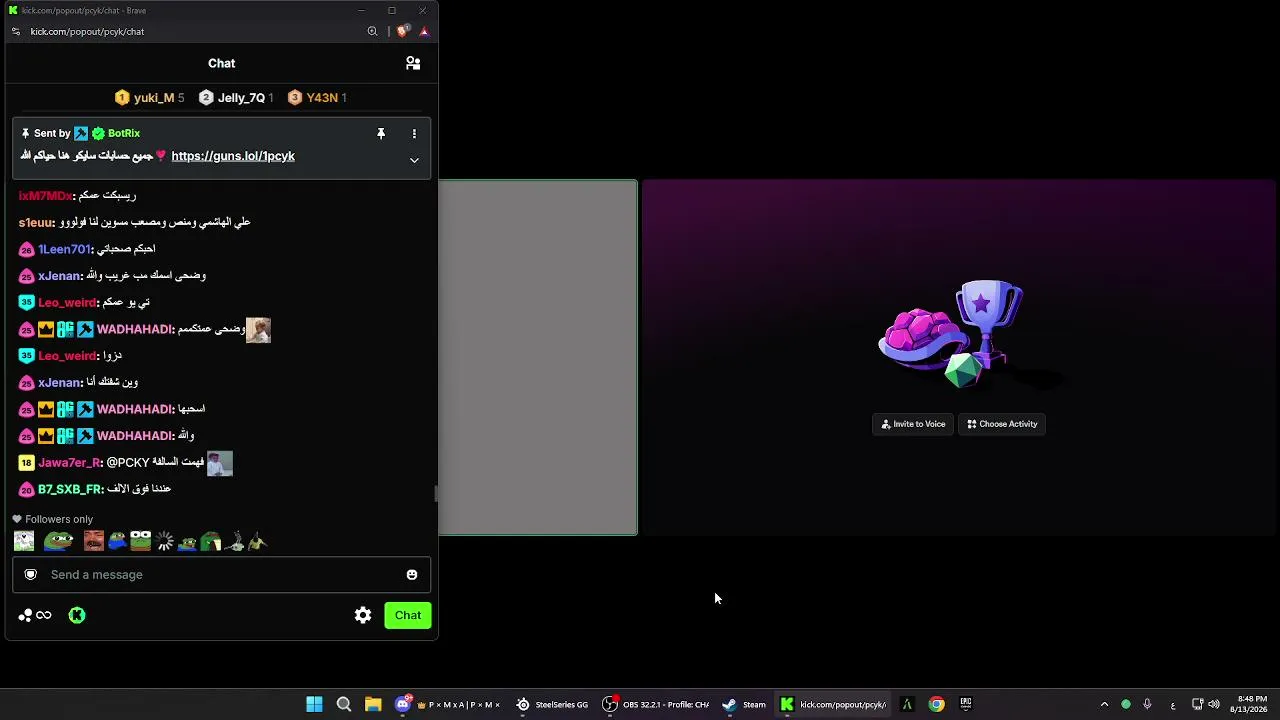Open Epic Games launcher from taskbar
The width and height of the screenshot is (1280, 720).
[x=966, y=704]
